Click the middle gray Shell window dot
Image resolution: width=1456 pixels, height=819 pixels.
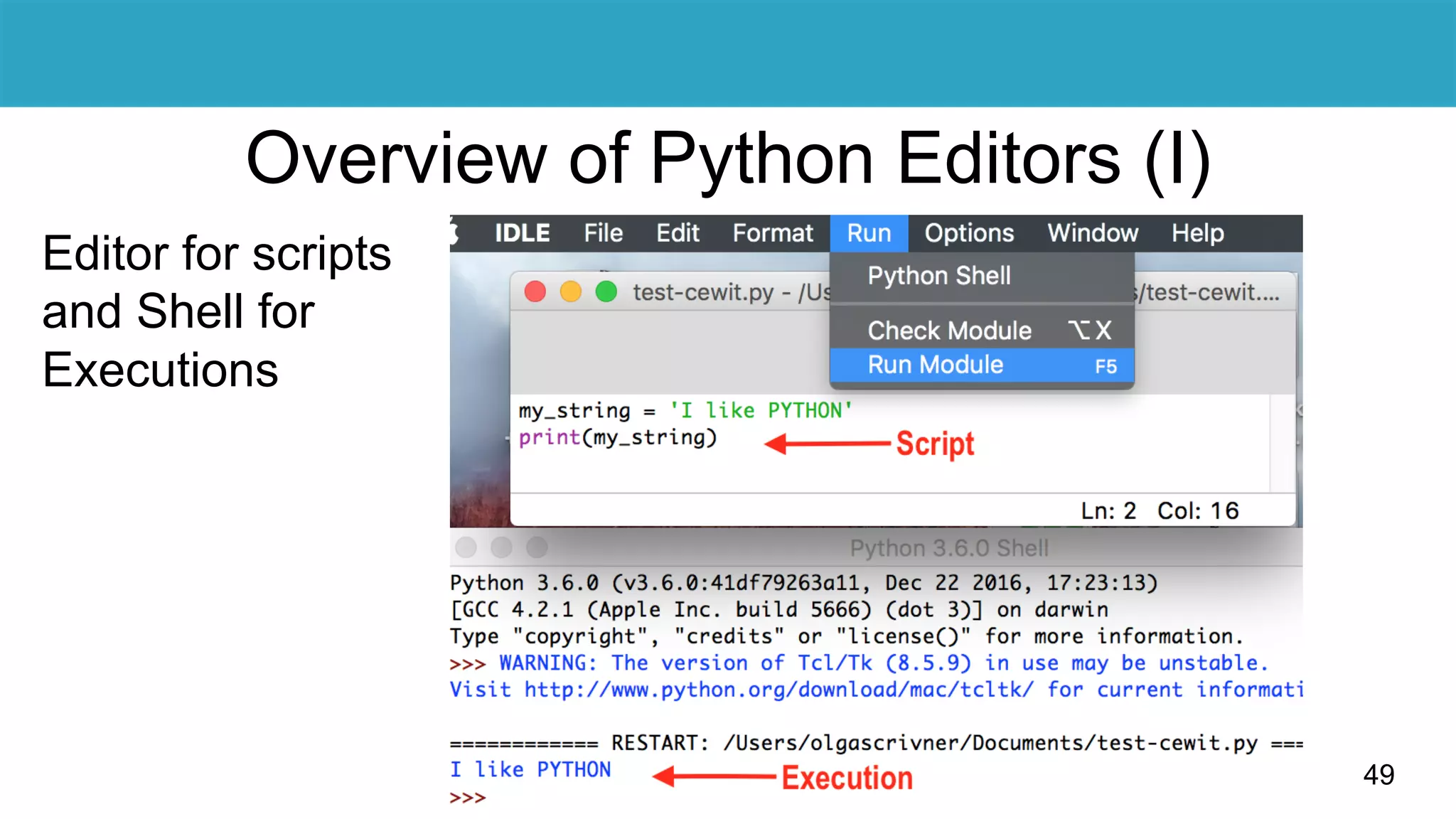502,547
